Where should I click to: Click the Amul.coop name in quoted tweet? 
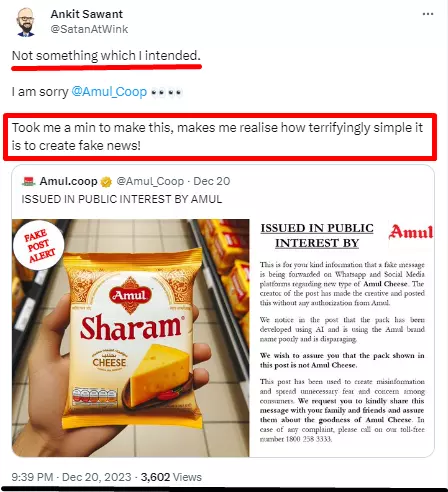68,181
